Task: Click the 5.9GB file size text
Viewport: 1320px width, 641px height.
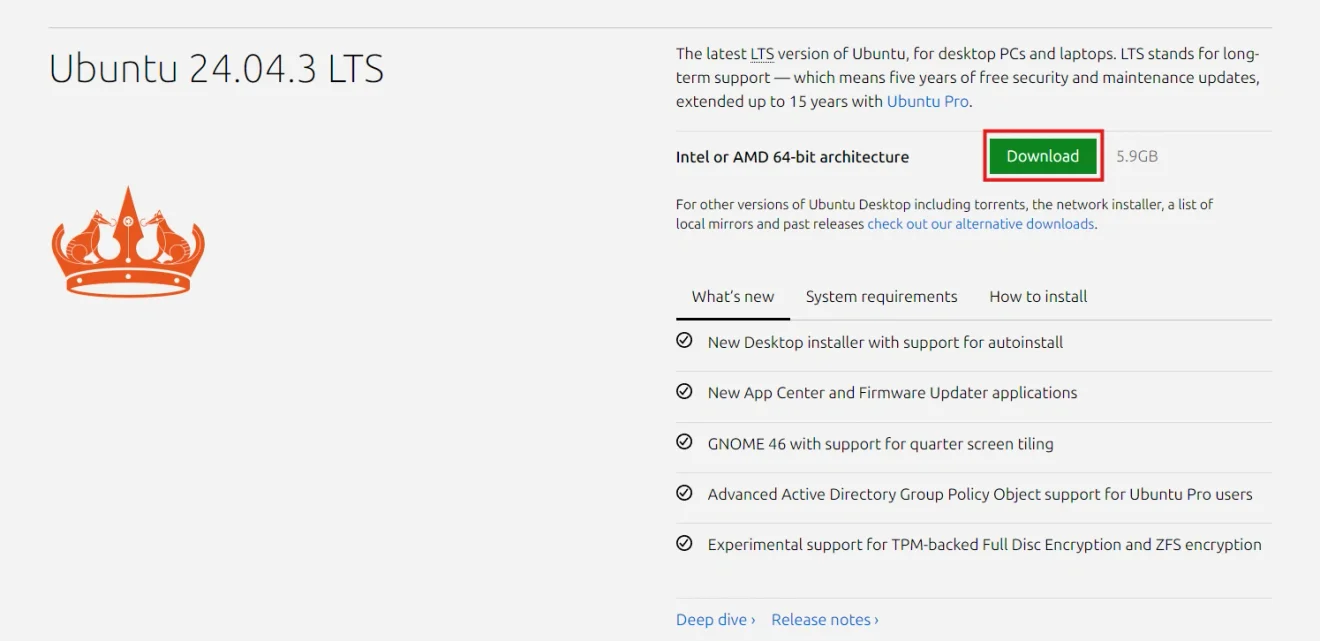Action: [1137, 157]
